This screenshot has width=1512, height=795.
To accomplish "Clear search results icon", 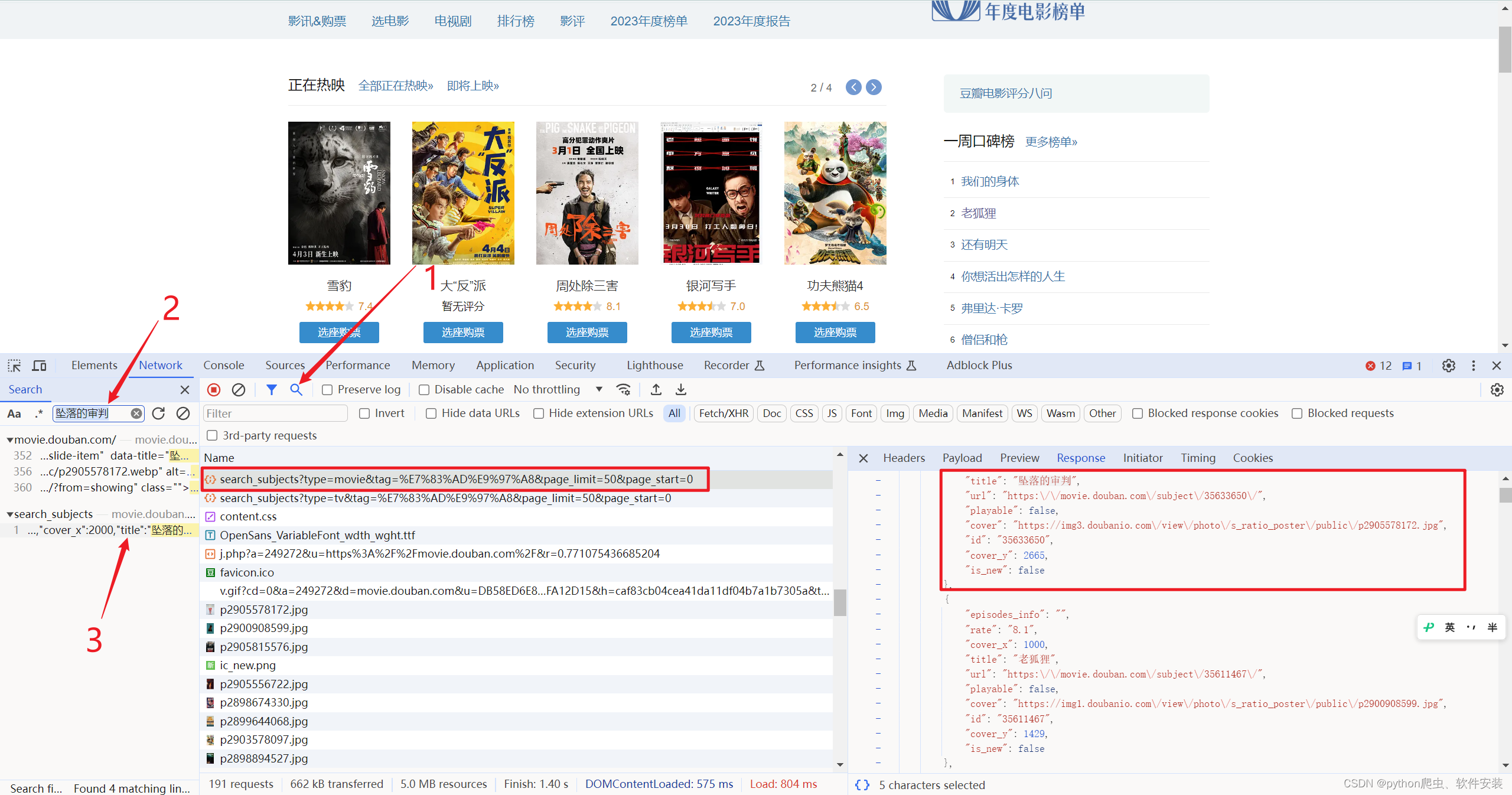I will (183, 413).
